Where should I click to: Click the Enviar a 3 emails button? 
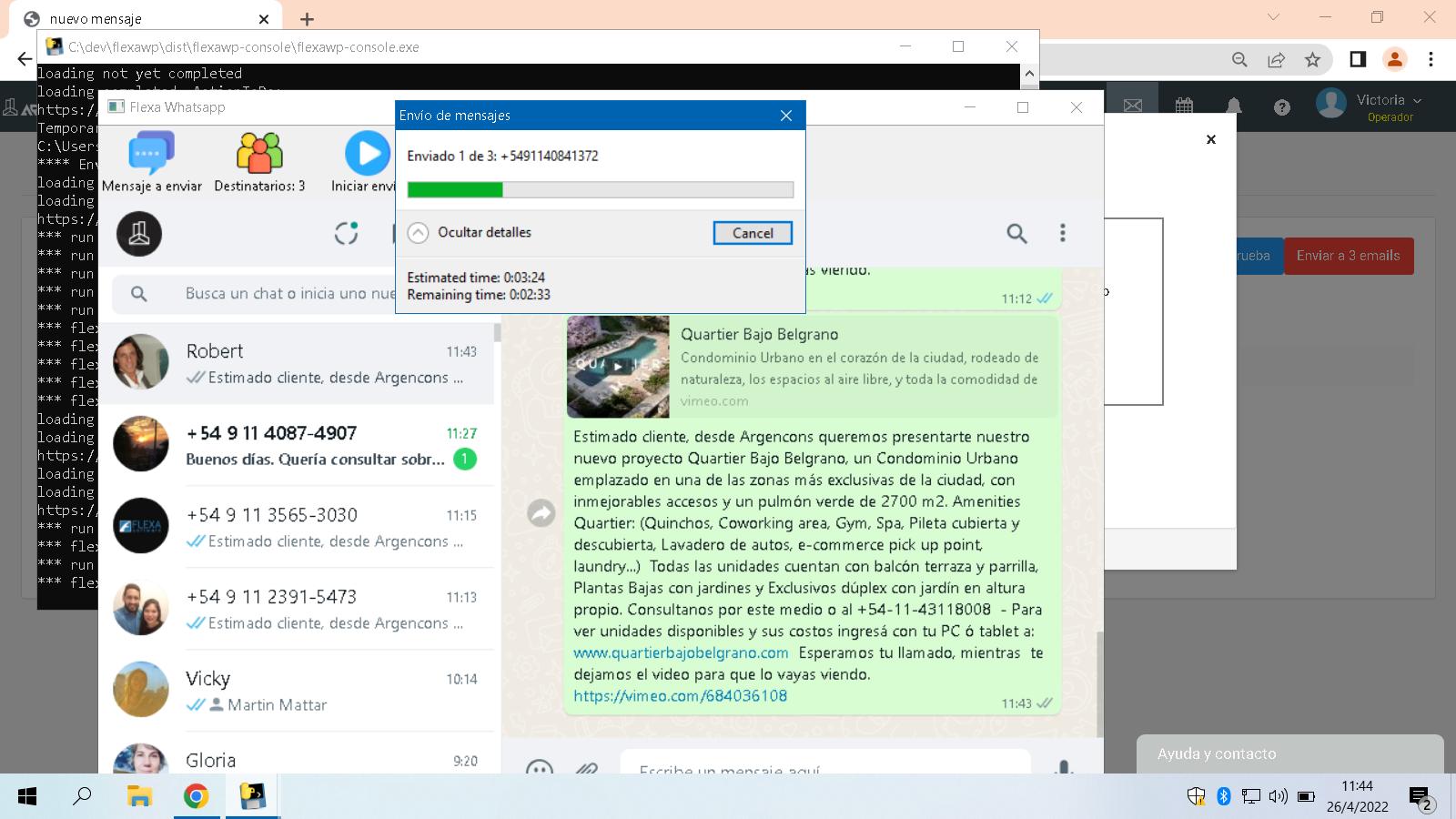point(1349,256)
